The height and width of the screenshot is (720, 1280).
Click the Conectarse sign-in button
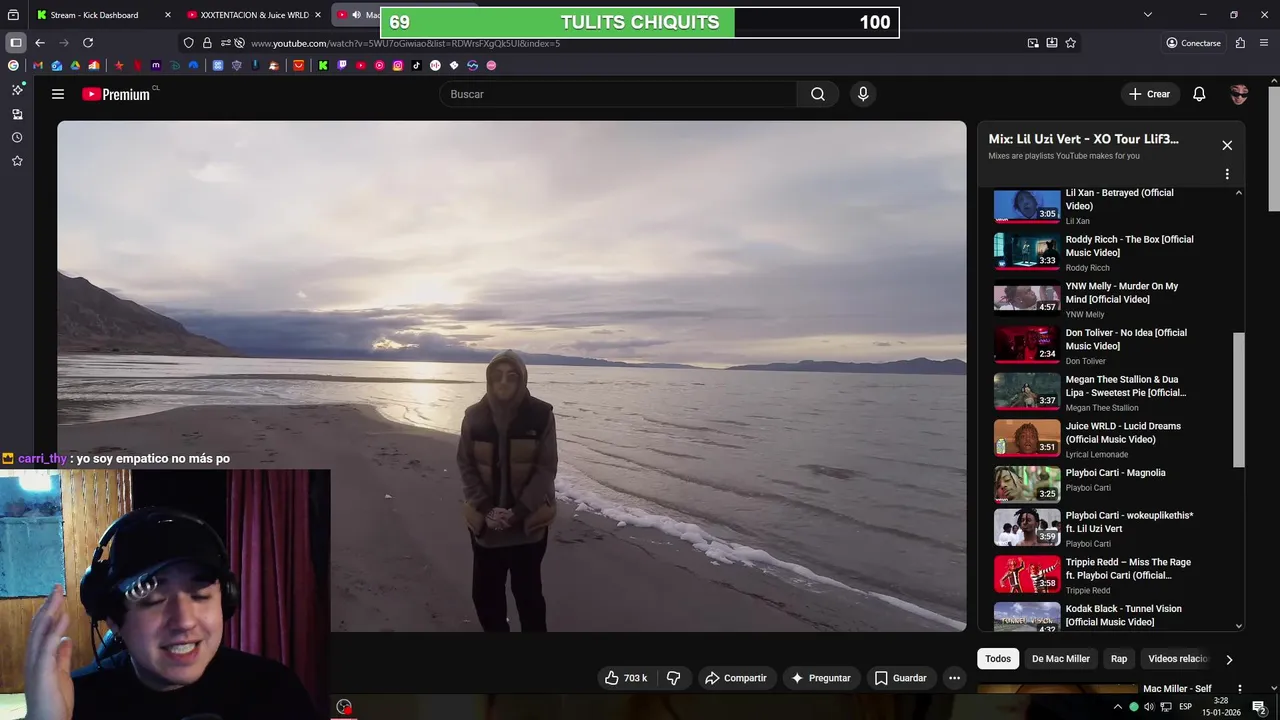[1193, 43]
